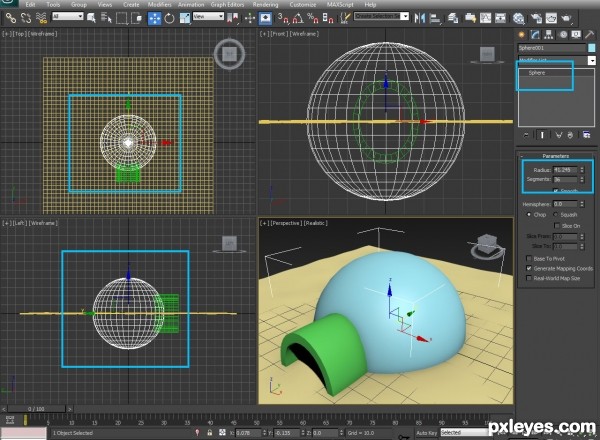600x440 pixels.
Task: Activate the Select and Scale tool
Action: 185,18
